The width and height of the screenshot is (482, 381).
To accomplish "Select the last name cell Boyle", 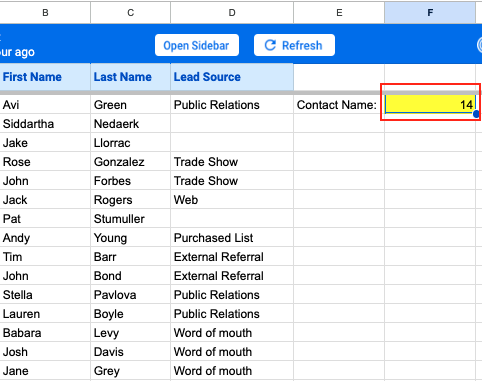I will 130,314.
